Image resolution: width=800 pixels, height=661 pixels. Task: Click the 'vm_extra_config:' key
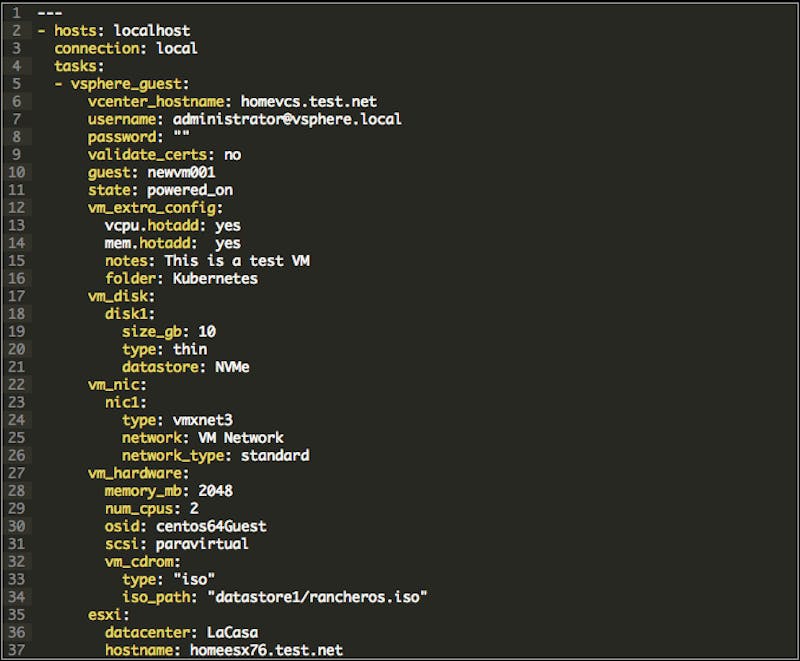pos(155,208)
